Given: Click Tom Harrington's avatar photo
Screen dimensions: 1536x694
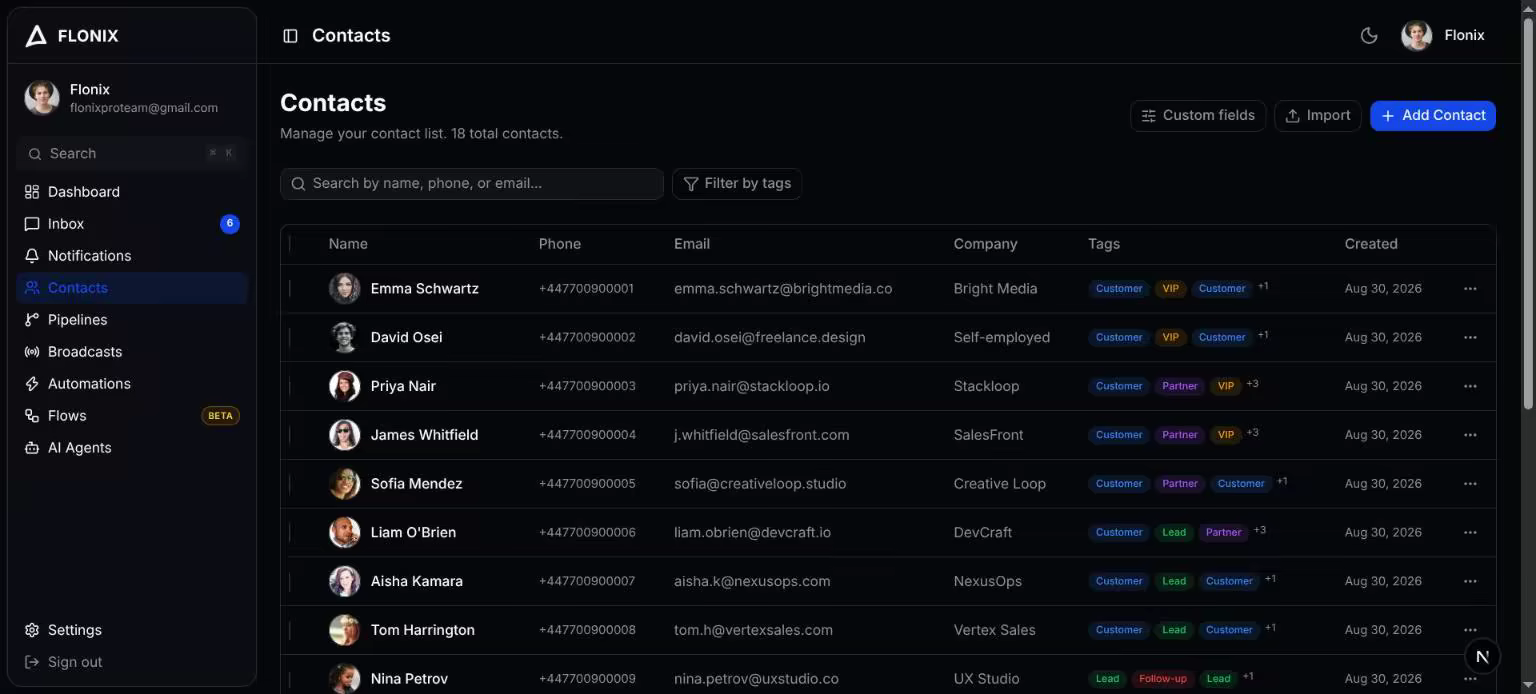Looking at the screenshot, I should click(345, 630).
